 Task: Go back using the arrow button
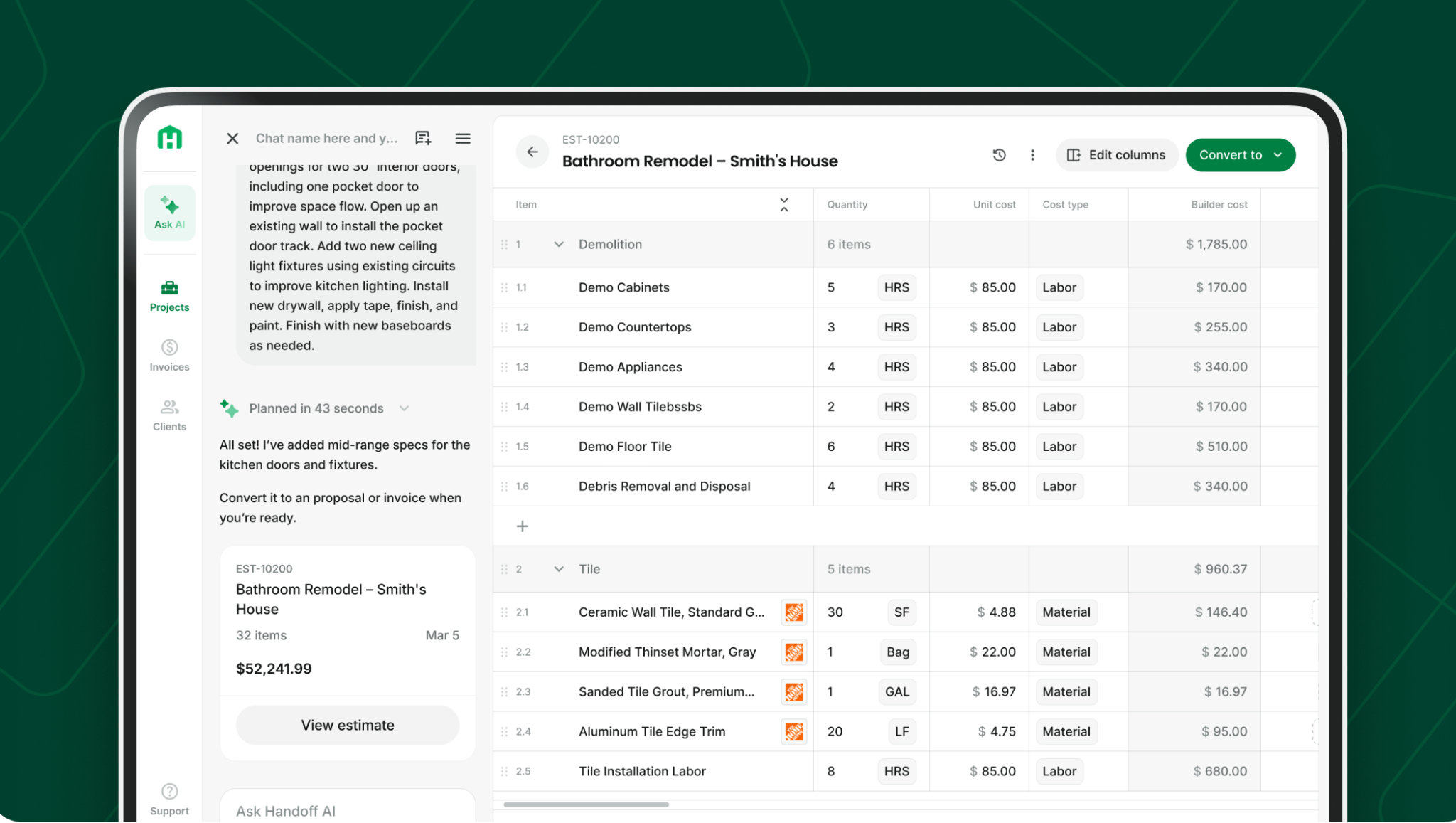coord(532,152)
